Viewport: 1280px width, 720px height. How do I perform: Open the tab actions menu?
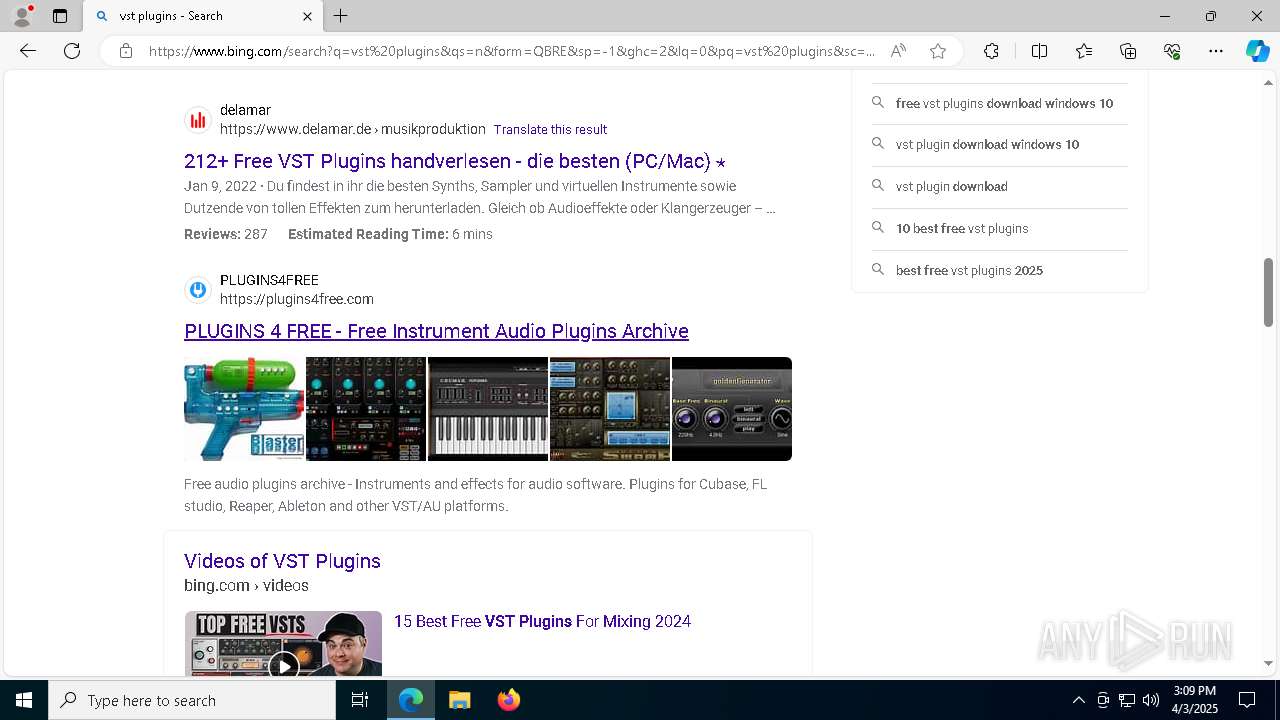(x=60, y=16)
